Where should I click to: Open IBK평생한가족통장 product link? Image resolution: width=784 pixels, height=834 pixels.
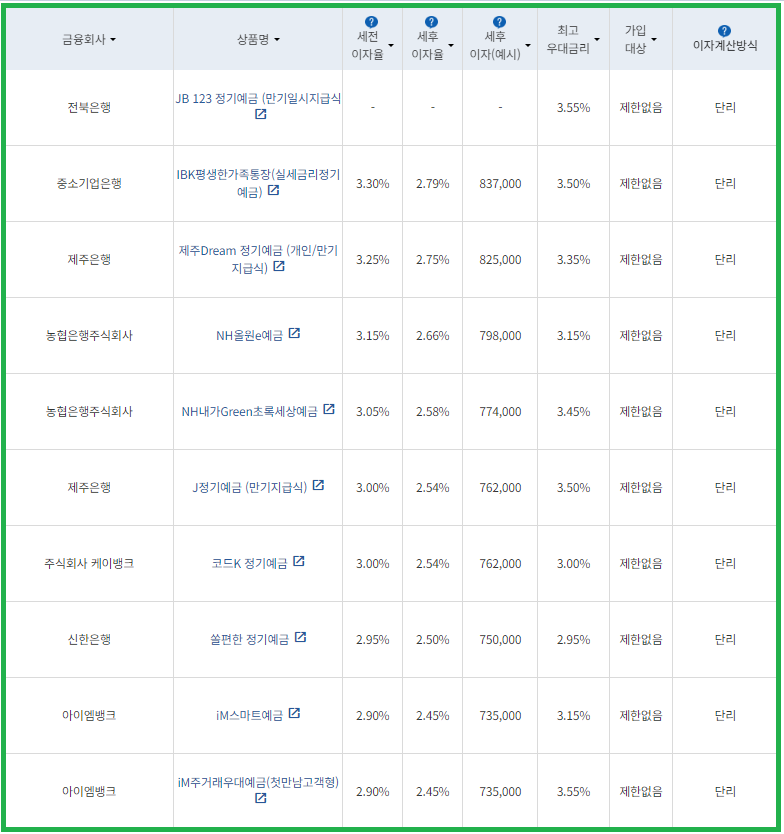coord(258,183)
